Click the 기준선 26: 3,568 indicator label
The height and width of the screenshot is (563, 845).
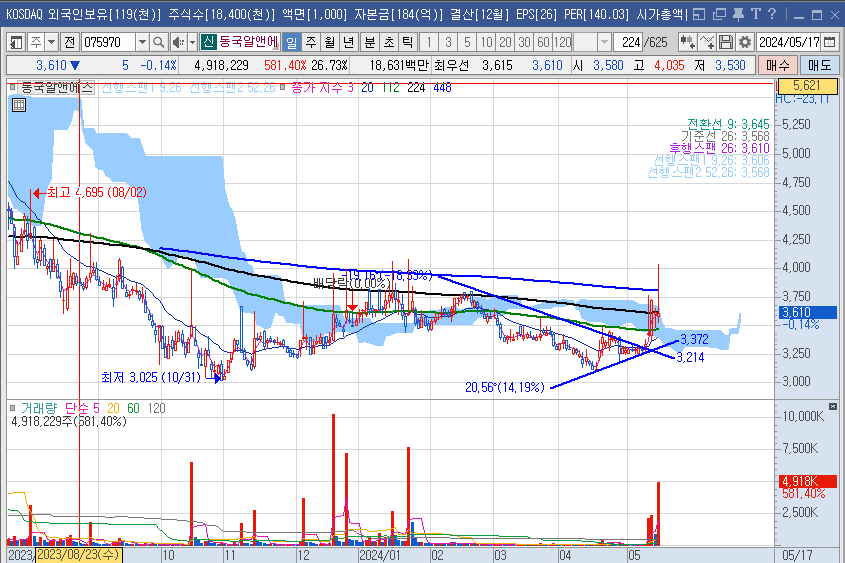click(725, 136)
